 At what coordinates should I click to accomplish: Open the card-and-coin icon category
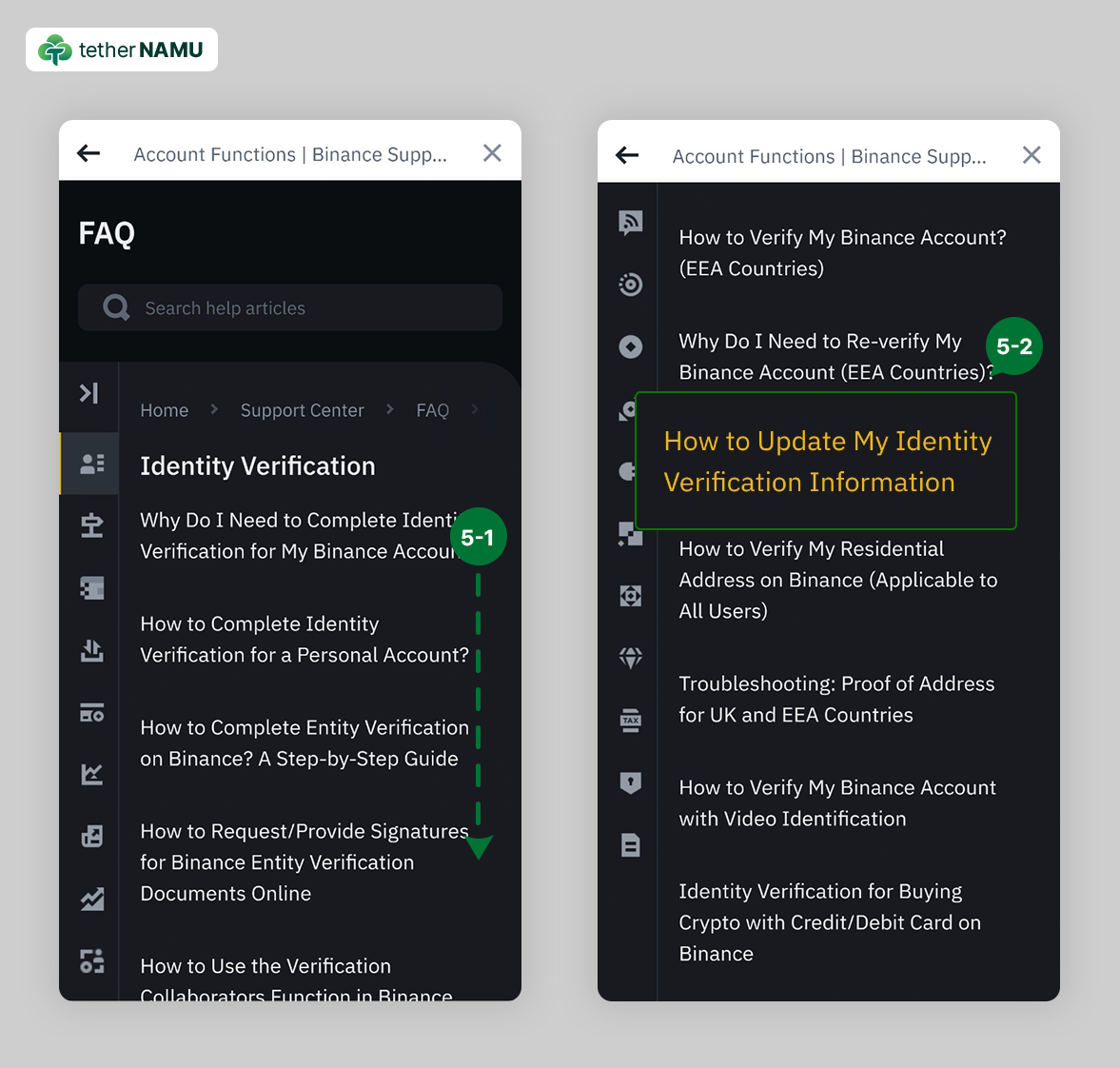pos(91,712)
